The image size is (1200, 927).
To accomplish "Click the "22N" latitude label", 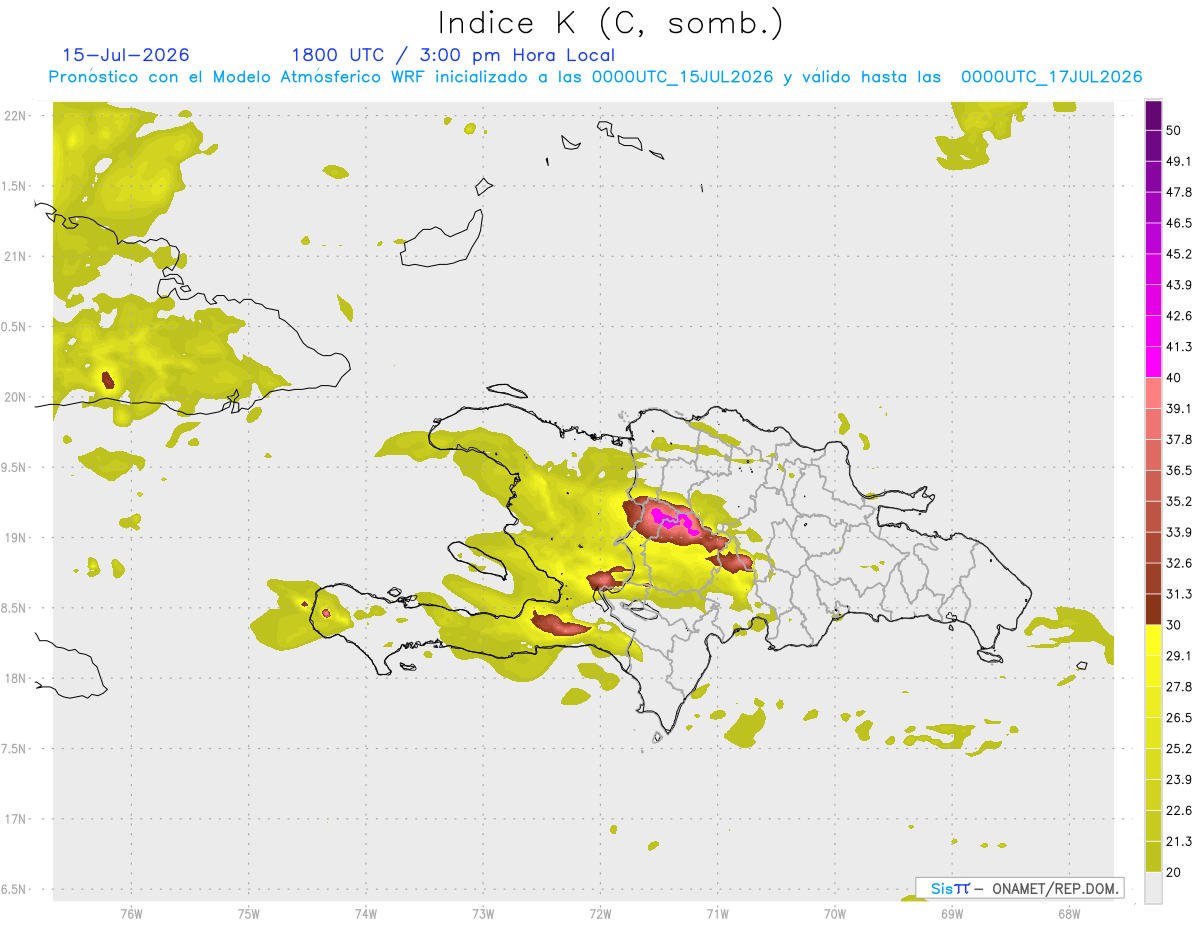I will pos(16,116).
